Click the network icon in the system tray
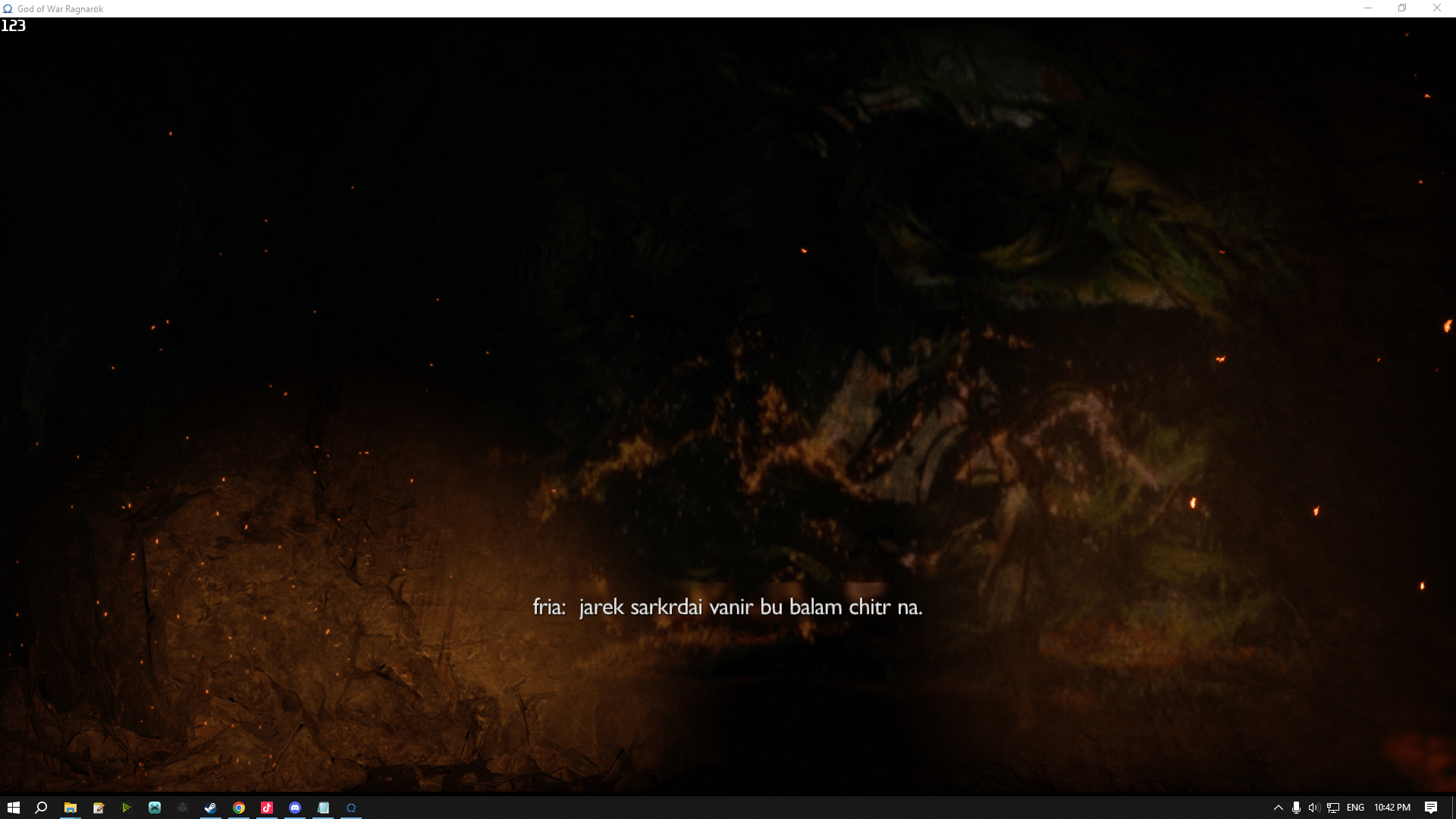 (x=1332, y=808)
